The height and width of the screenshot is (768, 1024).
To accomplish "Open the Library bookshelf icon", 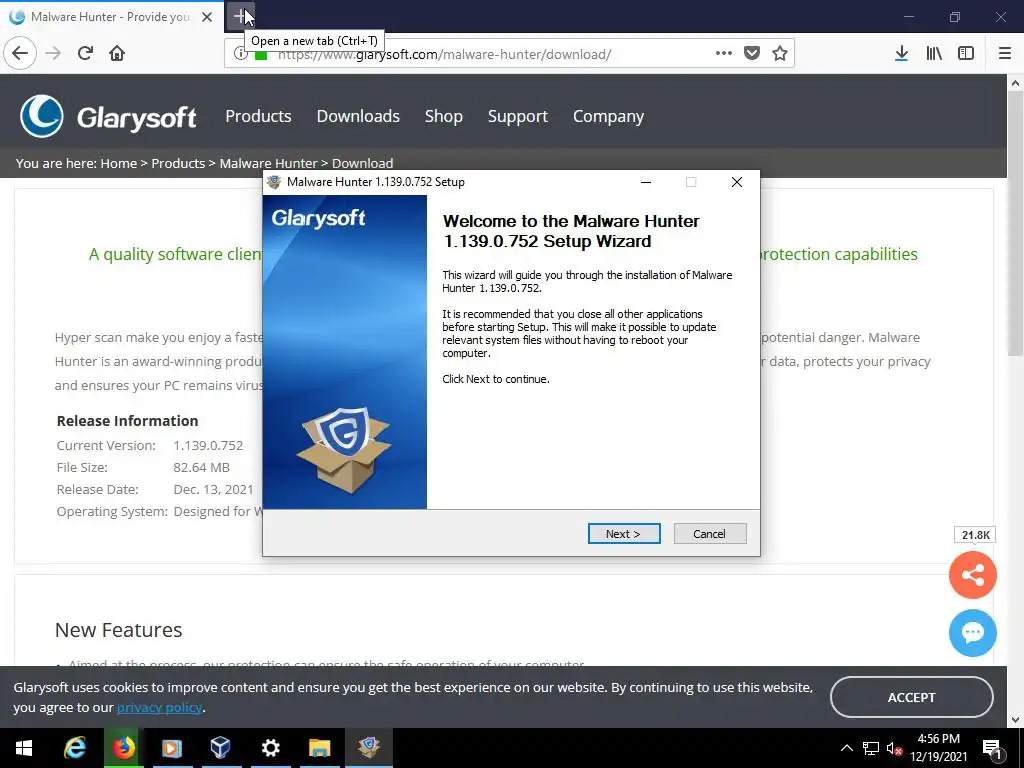I will pos(934,53).
